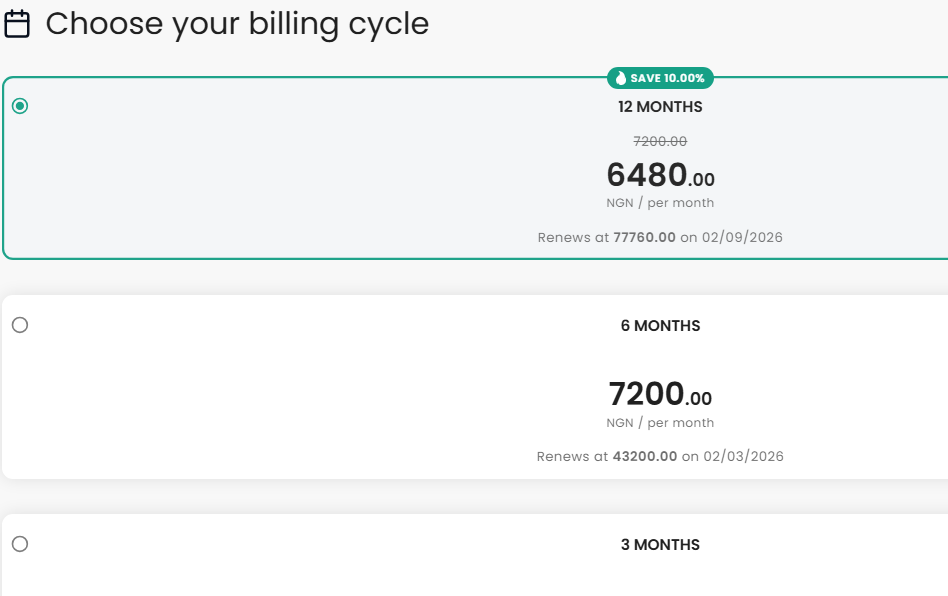Screen dimensions: 948x596
Task: Click "NGN / per month" under 7200.00
Action: (x=660, y=422)
